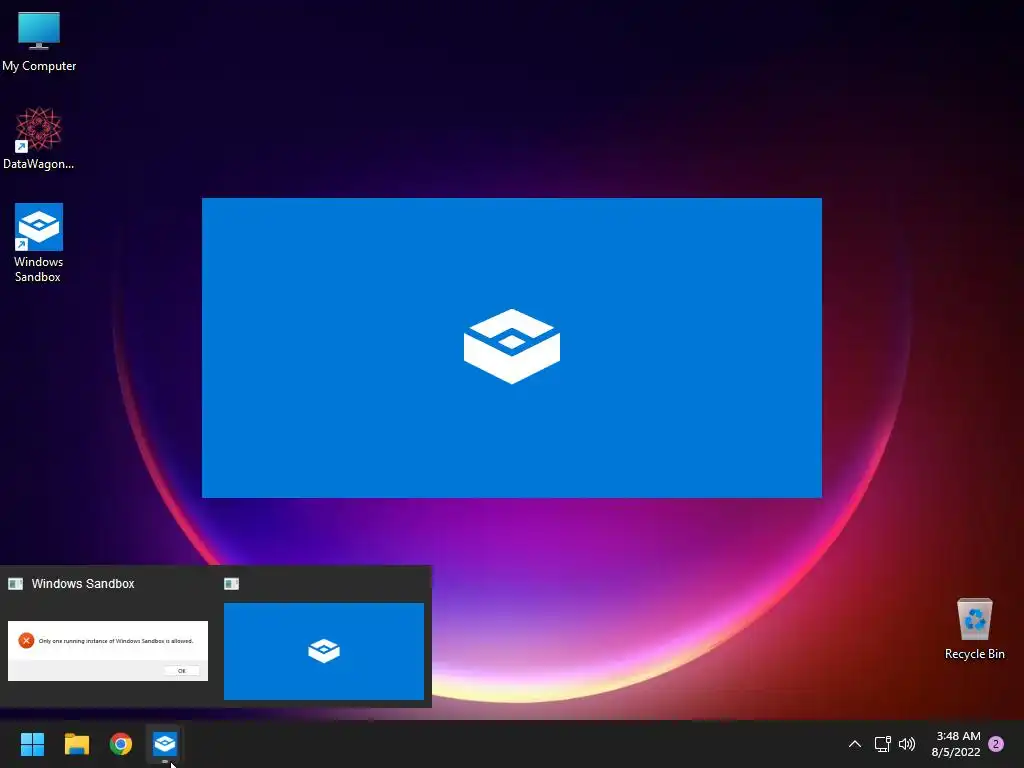Click OK in the error dialog preview

pos(182,671)
